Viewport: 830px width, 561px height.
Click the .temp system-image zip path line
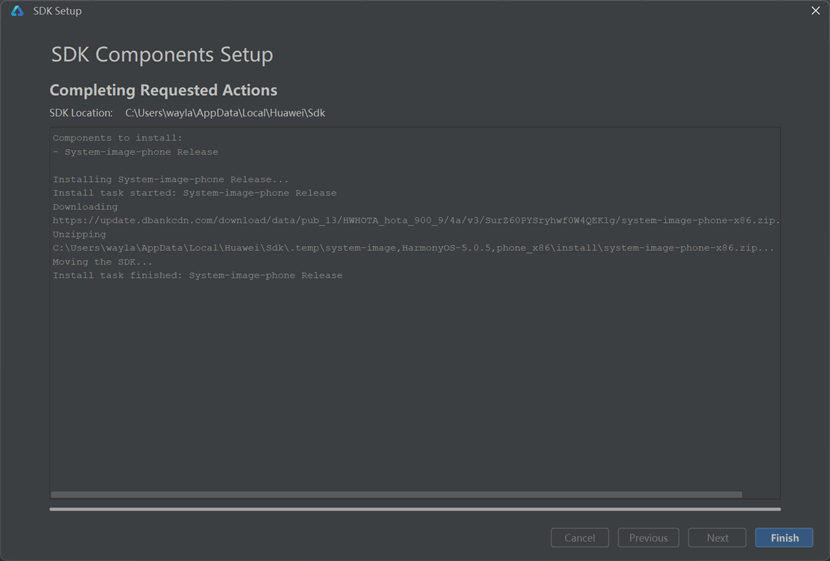click(x=413, y=248)
